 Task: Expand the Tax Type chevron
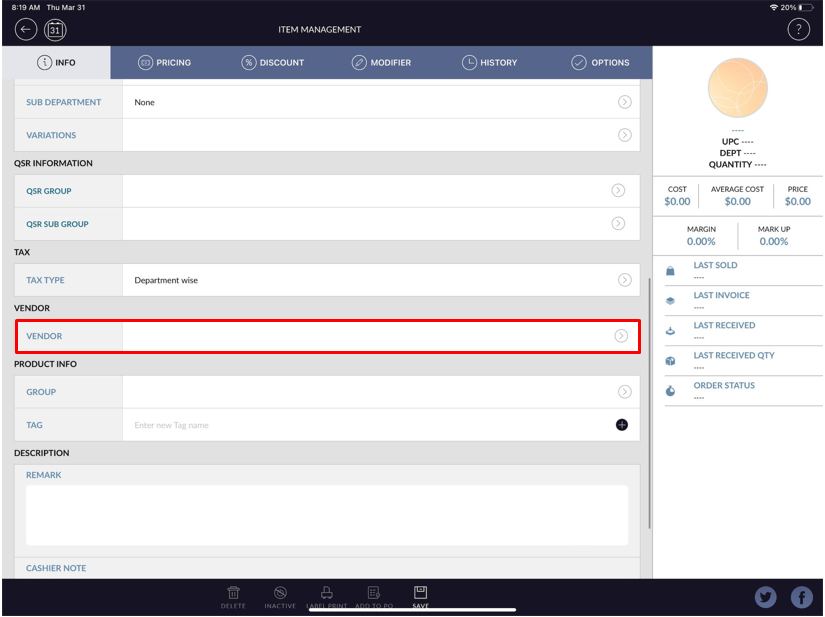[x=624, y=280]
